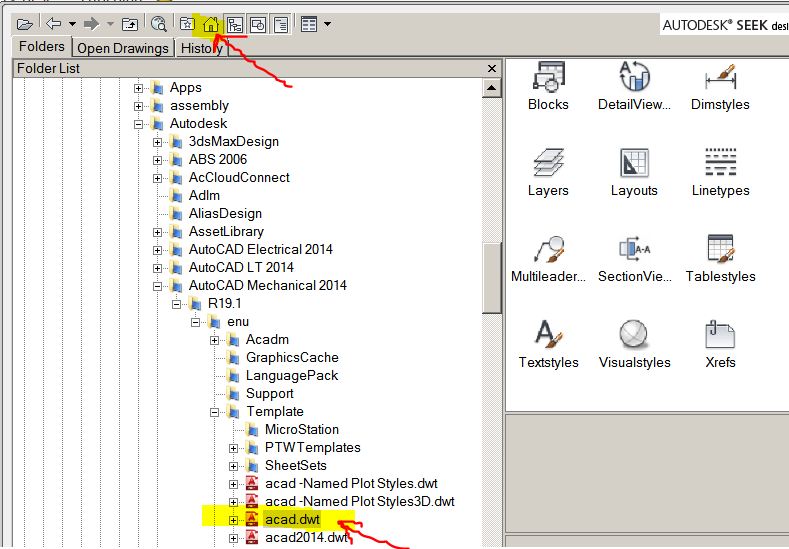Click the Autodesk Seek link

point(725,25)
